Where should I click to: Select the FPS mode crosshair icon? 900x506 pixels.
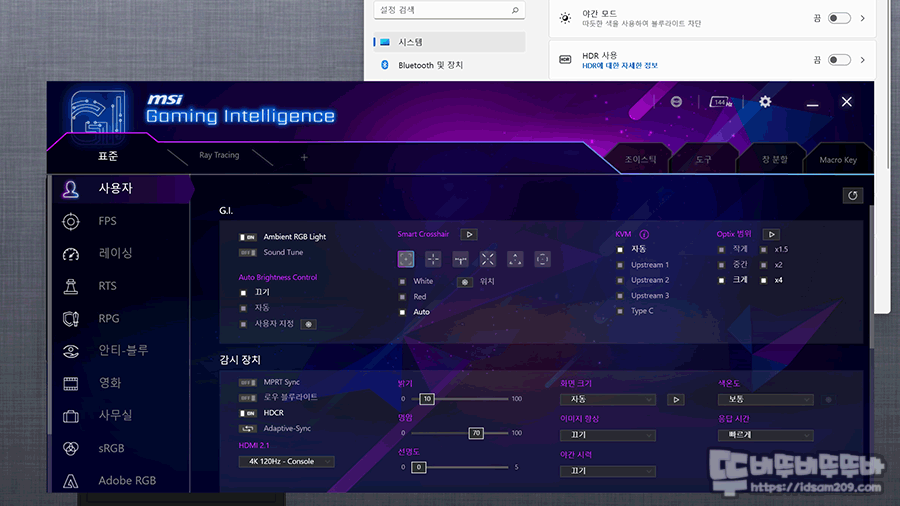tap(71, 221)
